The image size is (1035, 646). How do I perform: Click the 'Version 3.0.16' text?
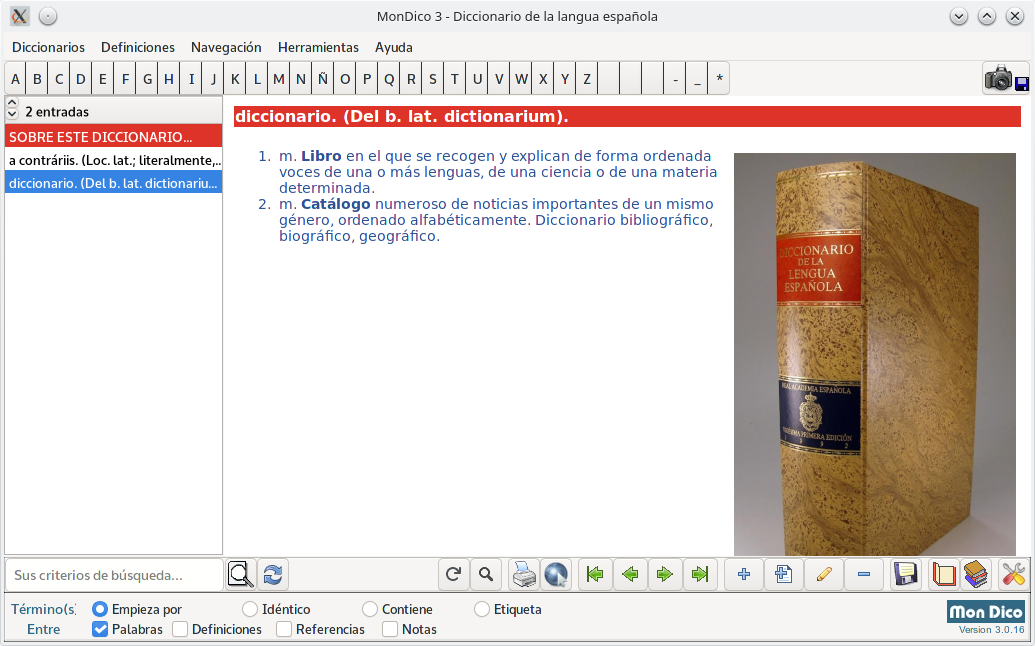[991, 630]
